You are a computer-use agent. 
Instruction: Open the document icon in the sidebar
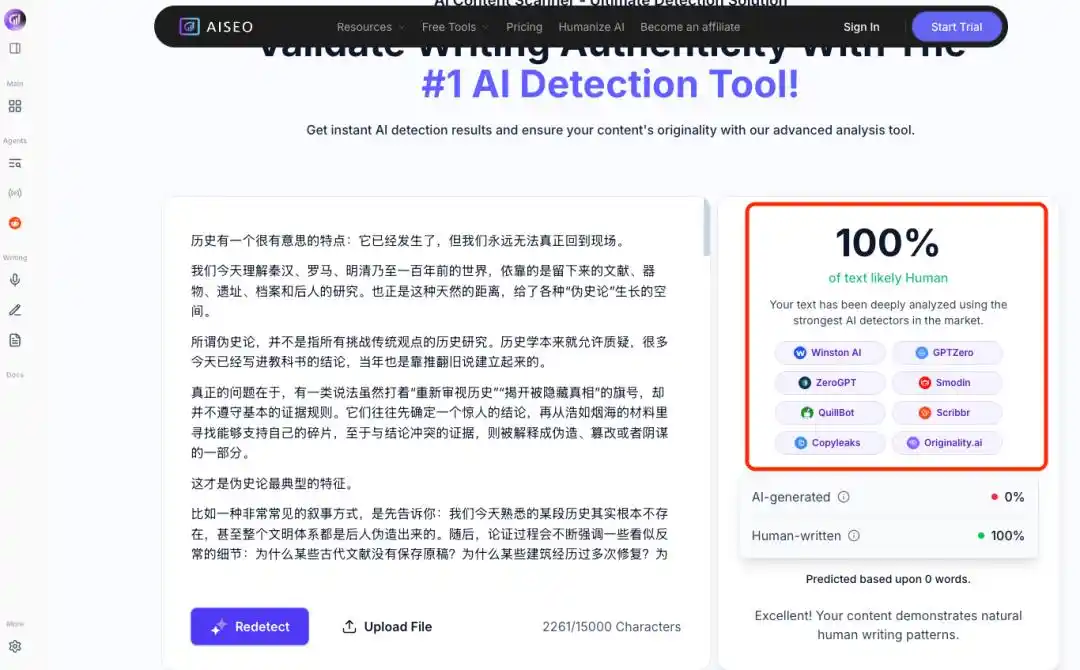tap(15, 340)
